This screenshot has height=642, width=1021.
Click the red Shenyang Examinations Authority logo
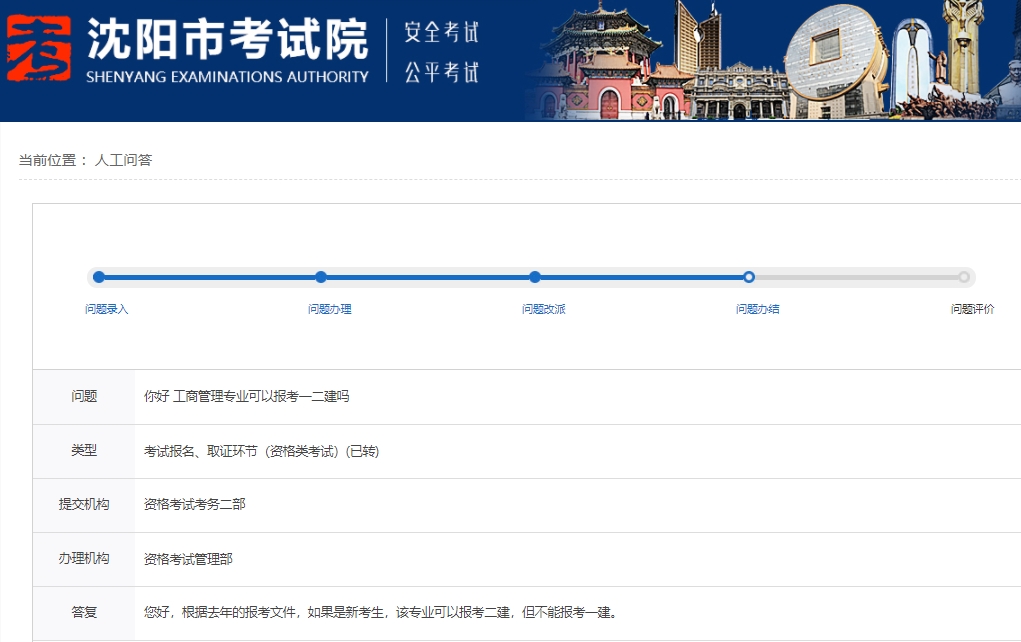pos(39,49)
